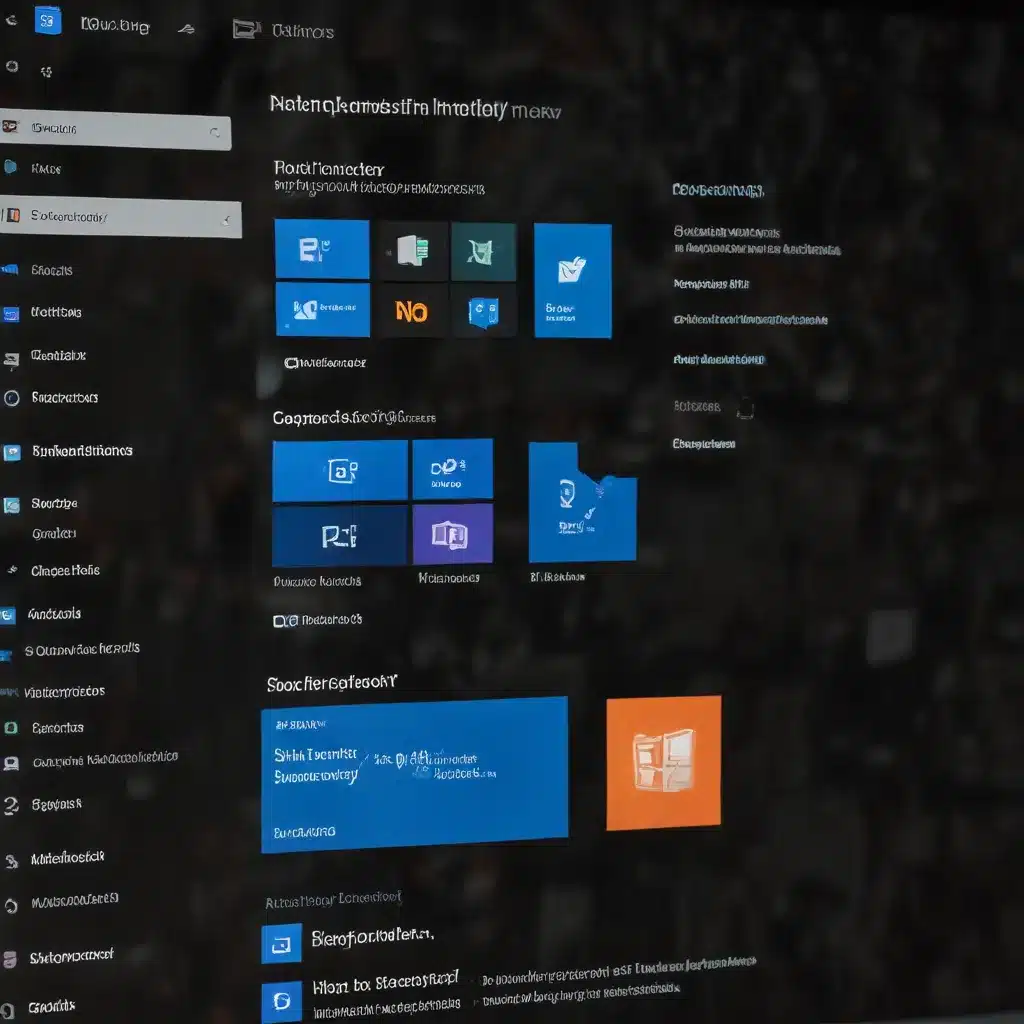The image size is (1024, 1024).
Task: Click the blue square G icon in list
Action: [281, 1001]
